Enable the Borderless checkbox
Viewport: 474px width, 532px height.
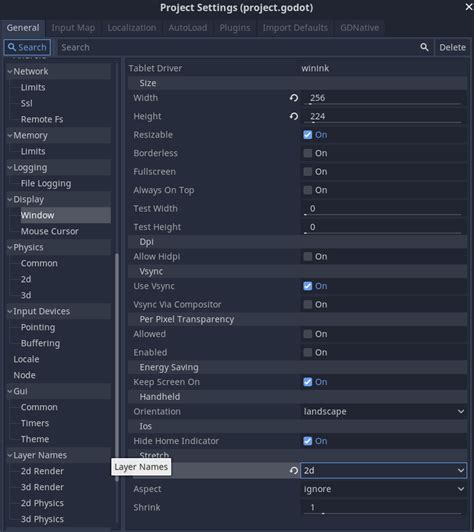point(308,153)
